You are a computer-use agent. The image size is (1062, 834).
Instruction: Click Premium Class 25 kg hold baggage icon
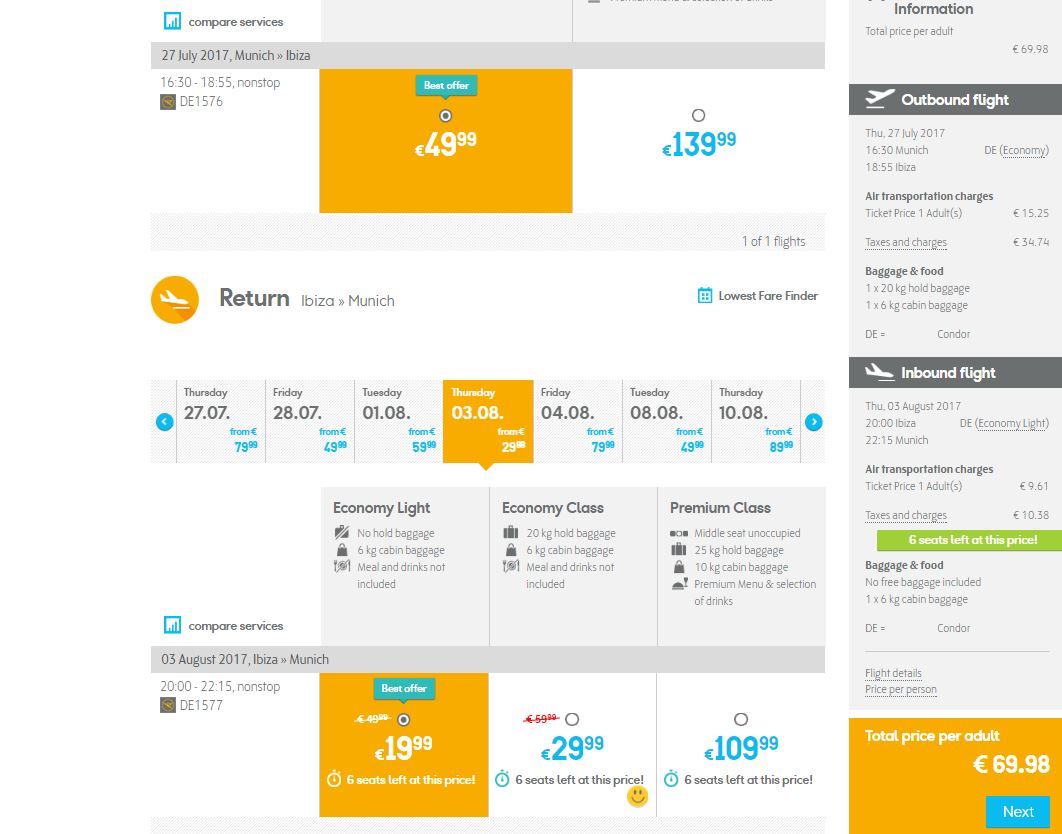[679, 549]
